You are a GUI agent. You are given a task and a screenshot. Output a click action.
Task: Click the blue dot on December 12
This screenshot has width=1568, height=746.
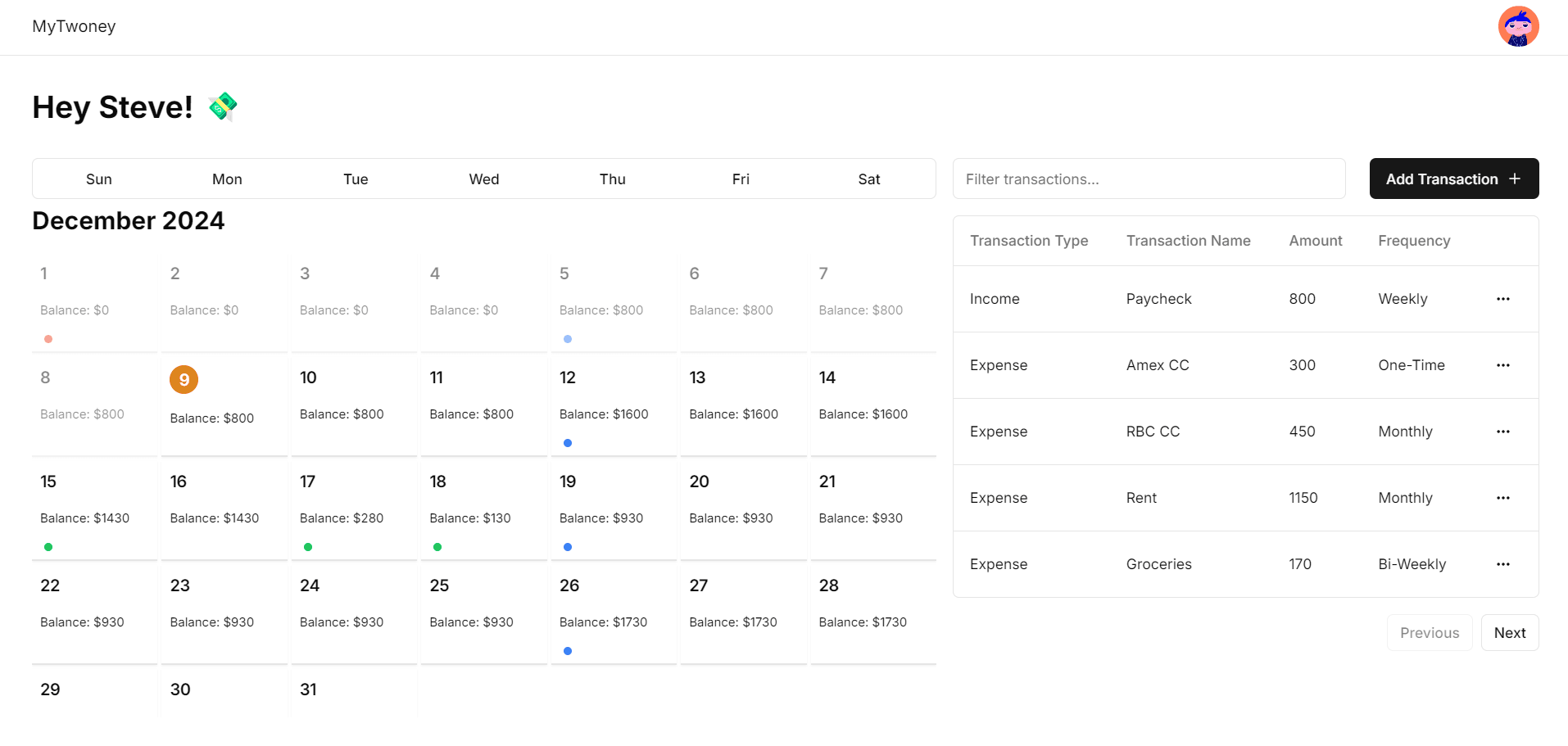568,443
